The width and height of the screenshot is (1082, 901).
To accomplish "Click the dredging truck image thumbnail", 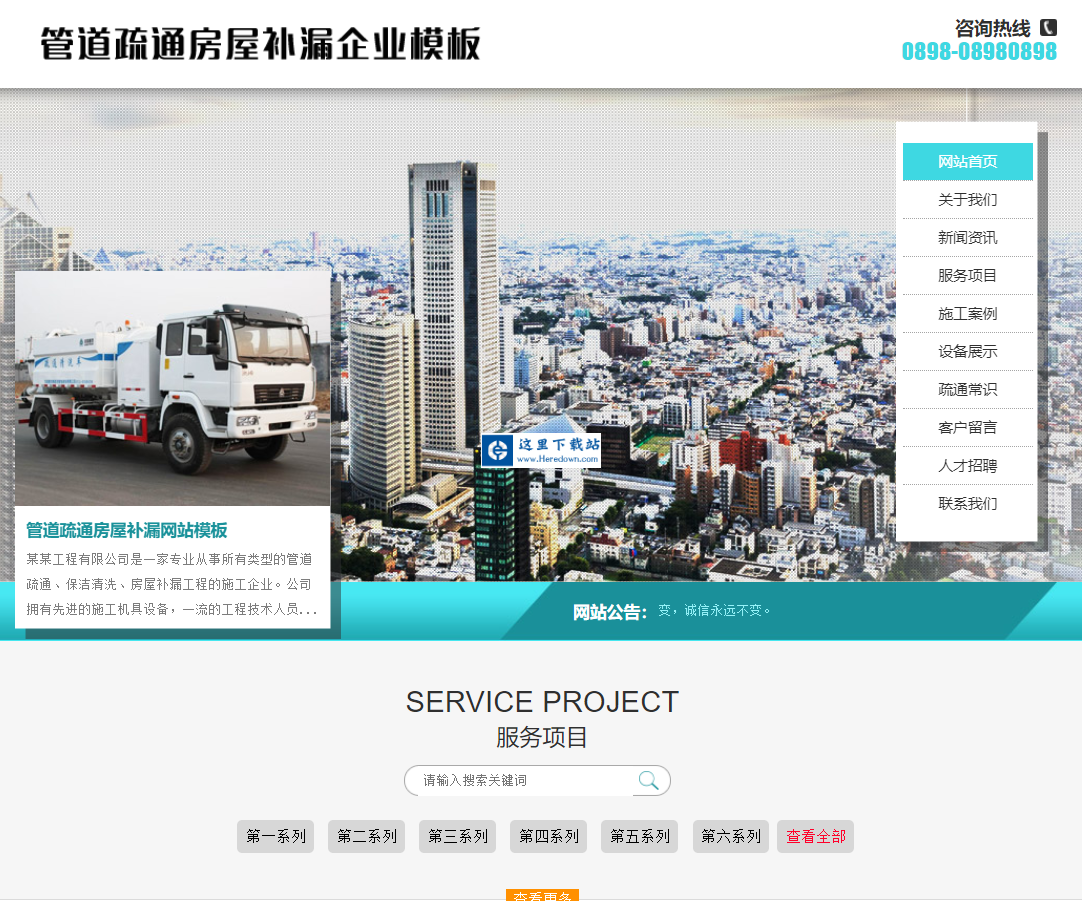I will pyautogui.click(x=172, y=385).
